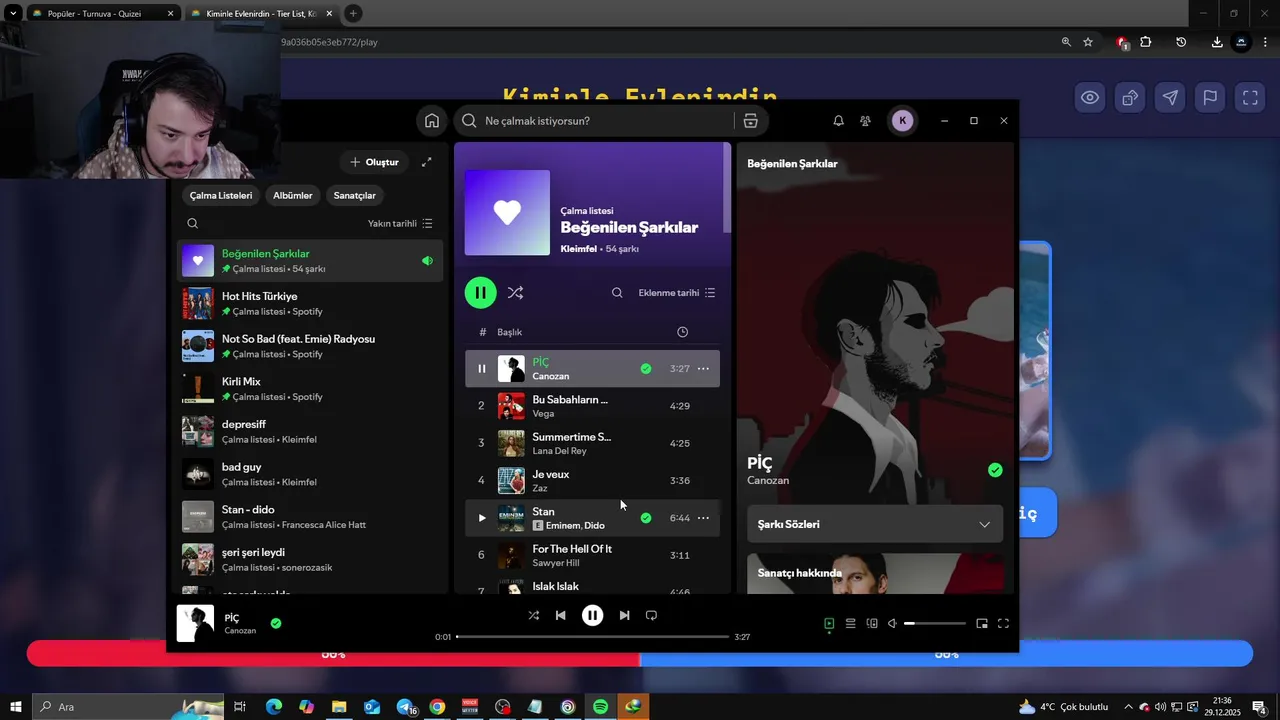Click the eye icon on Quizei page
The height and width of the screenshot is (720, 1280).
click(x=1090, y=98)
